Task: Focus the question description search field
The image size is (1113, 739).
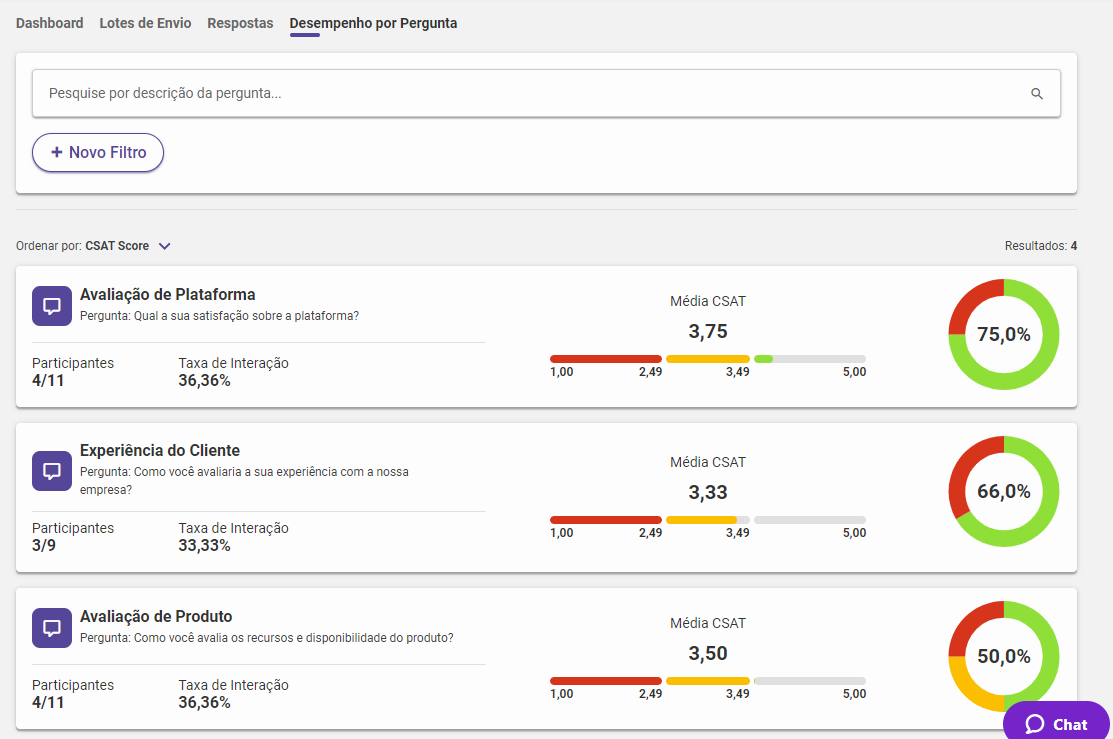Action: [x=530, y=94]
